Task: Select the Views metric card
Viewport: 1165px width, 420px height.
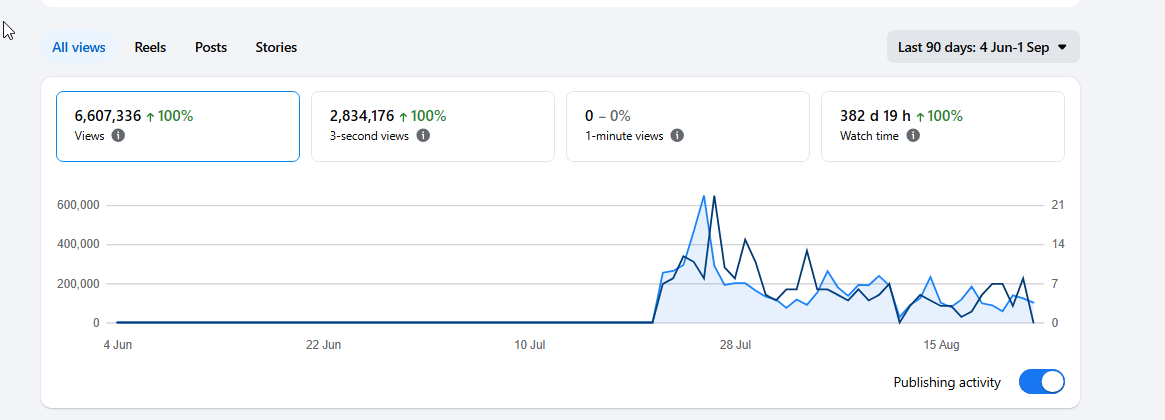Action: click(178, 126)
